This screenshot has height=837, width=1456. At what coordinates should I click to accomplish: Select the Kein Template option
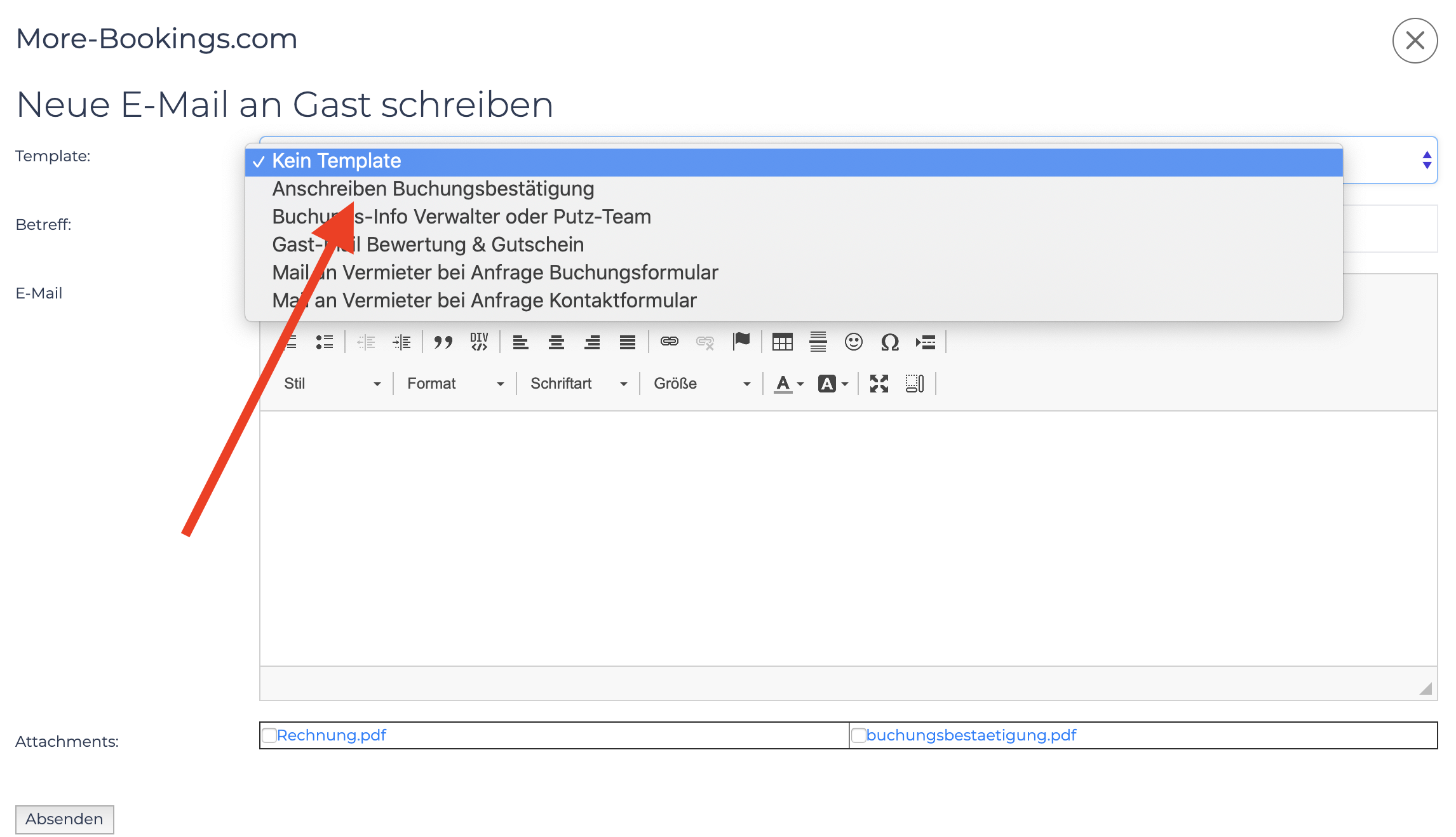[x=793, y=161]
